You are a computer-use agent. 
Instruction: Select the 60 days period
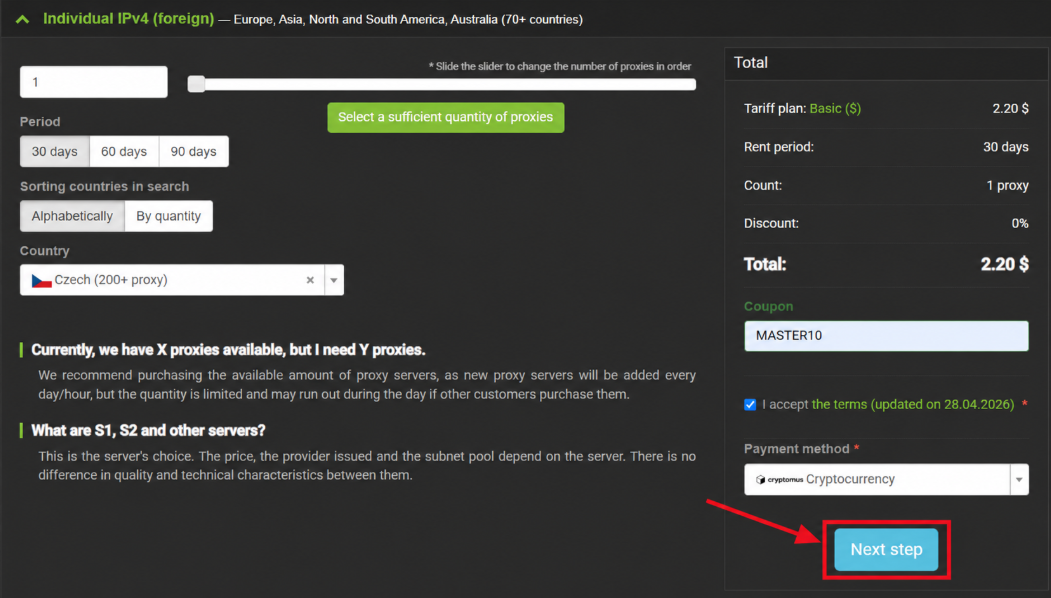click(124, 152)
